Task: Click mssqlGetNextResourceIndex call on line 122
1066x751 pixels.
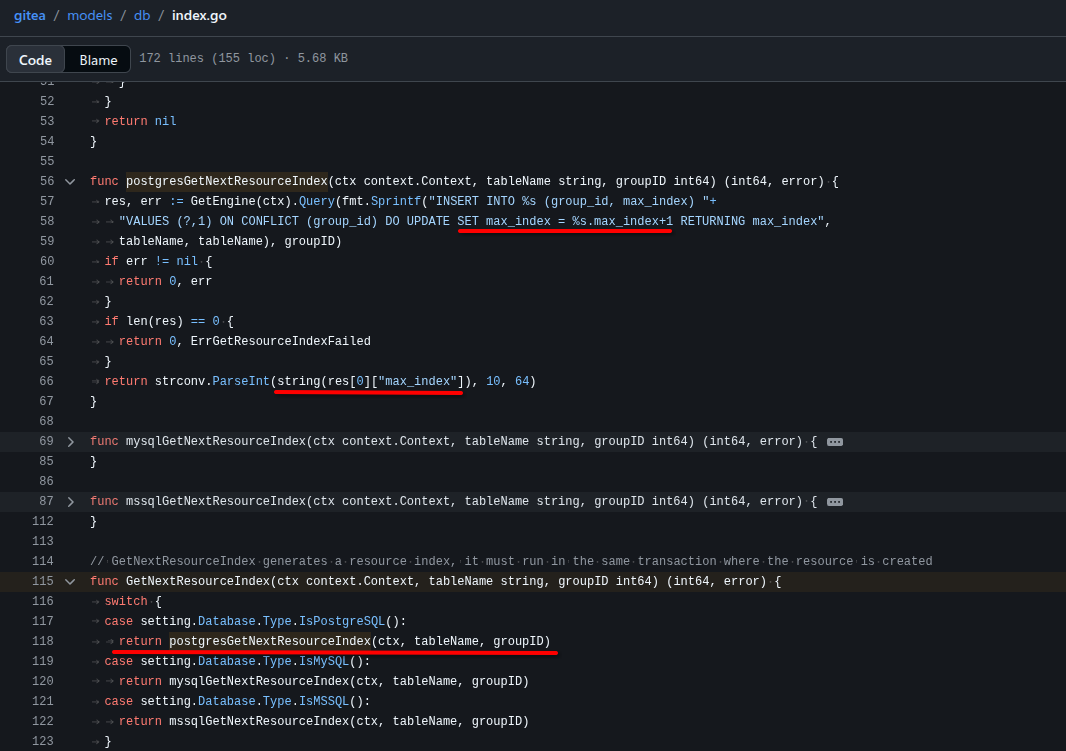Action: point(259,722)
